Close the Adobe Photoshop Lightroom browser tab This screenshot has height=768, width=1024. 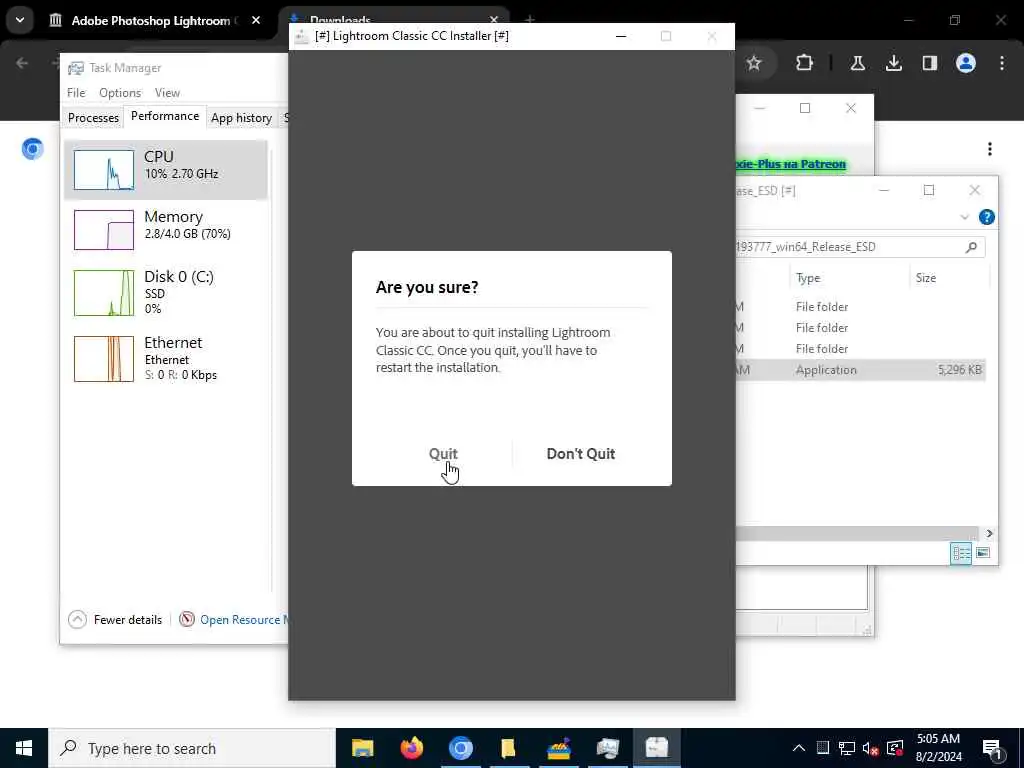click(256, 21)
